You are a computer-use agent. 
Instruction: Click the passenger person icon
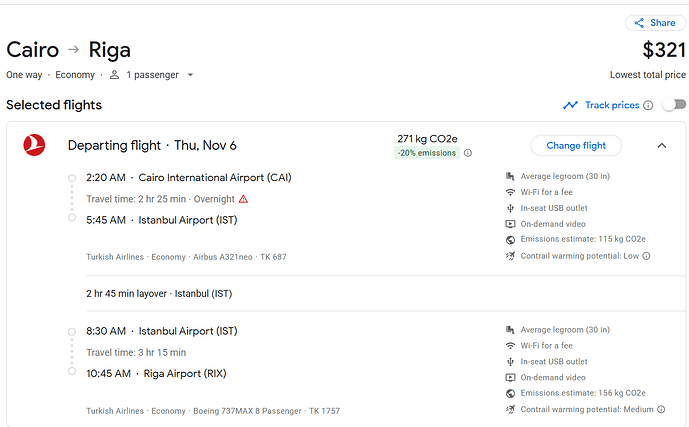[x=114, y=75]
